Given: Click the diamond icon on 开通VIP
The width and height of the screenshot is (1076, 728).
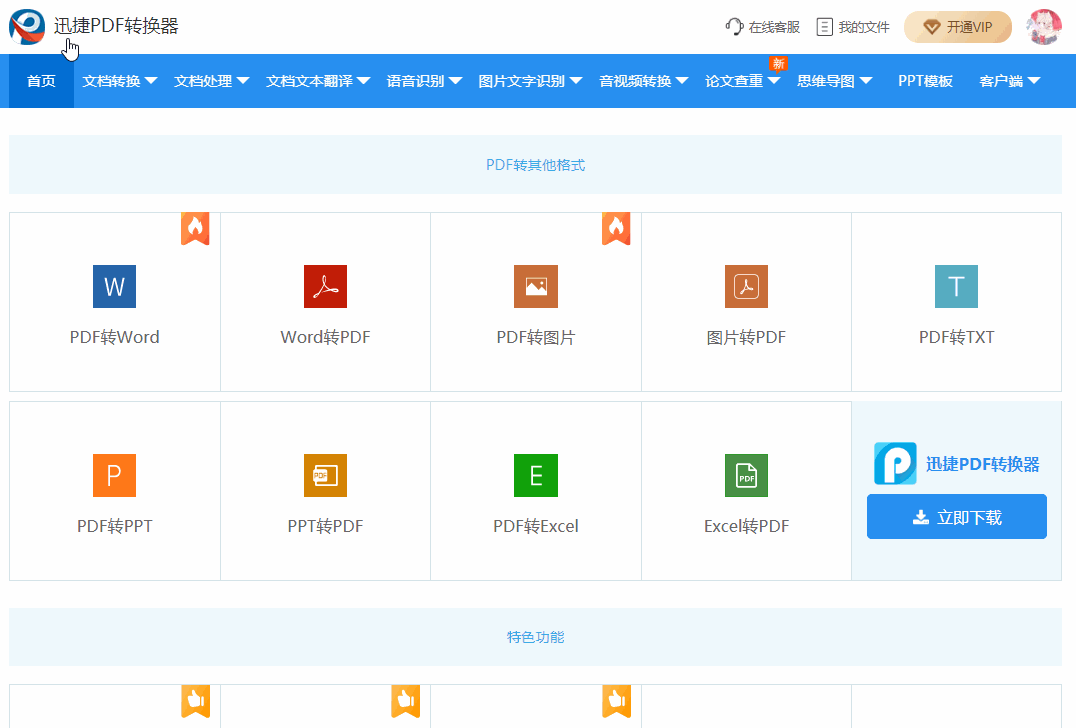Looking at the screenshot, I should (931, 27).
